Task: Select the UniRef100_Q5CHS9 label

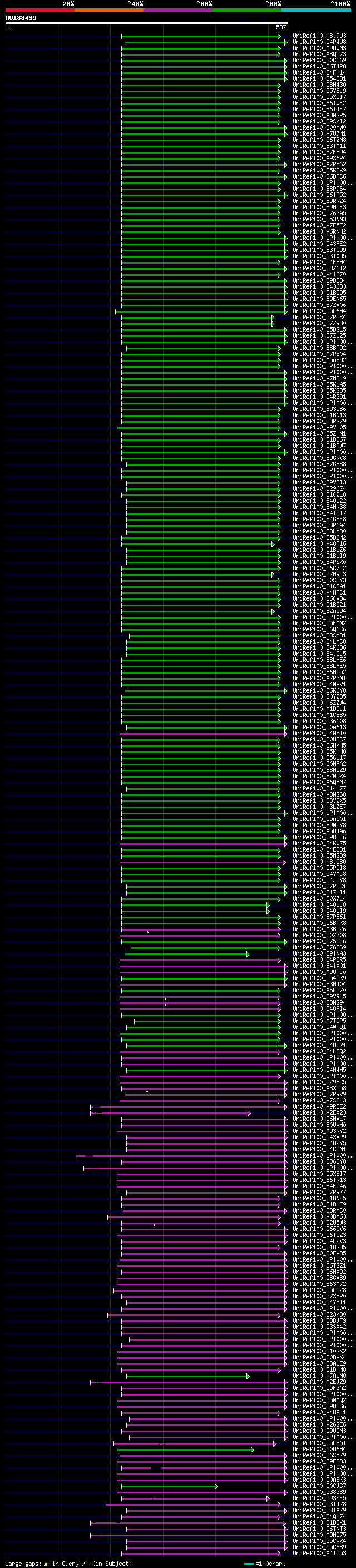Action: [319, 1547]
